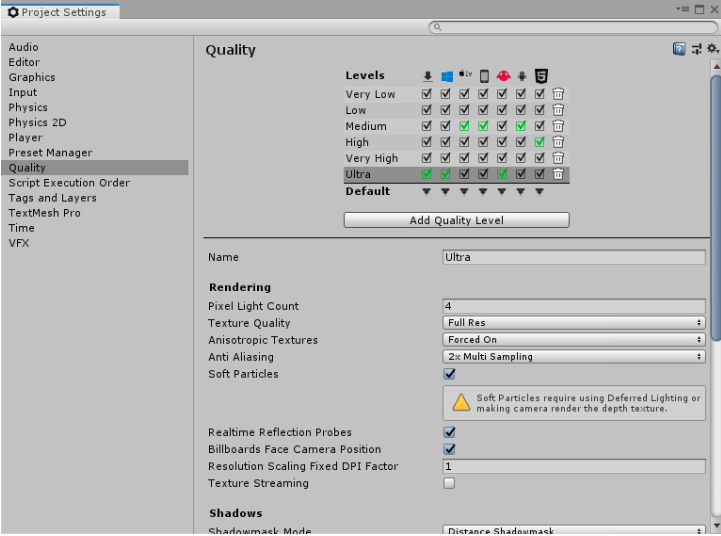Toggle Realtime Reflection Probes checkbox
Viewport: 721px width, 536px height.
tap(449, 432)
